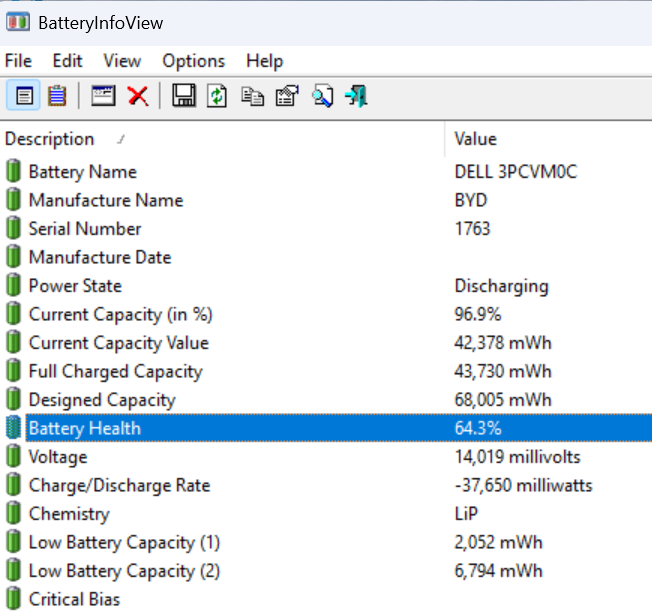
Task: Click the battery icon beside Chemistry
Action: (x=13, y=513)
